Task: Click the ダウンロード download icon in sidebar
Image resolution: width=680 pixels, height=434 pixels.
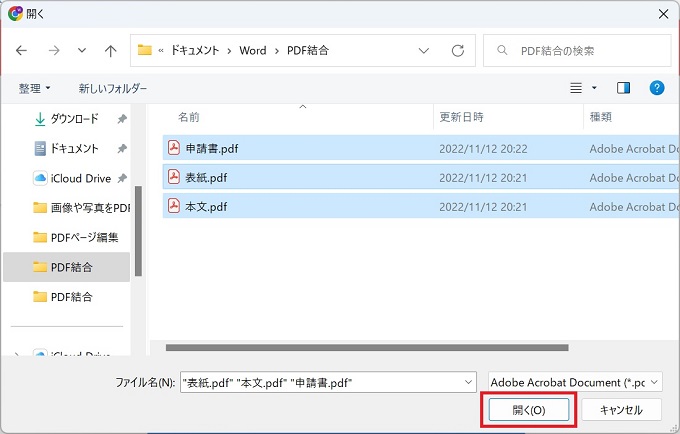Action: (40, 119)
